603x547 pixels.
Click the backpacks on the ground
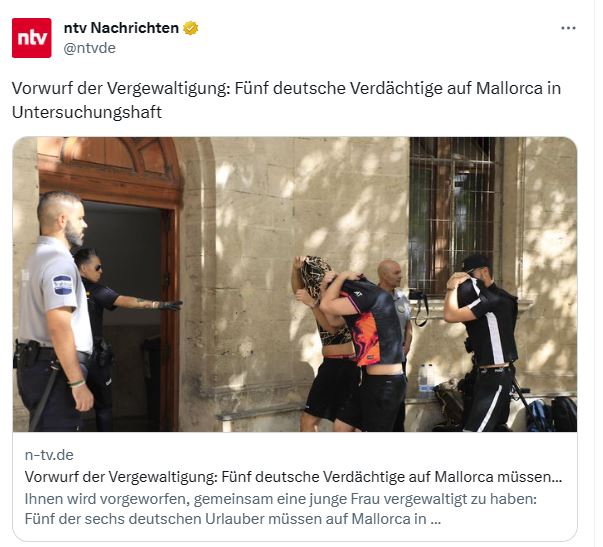tap(550, 415)
